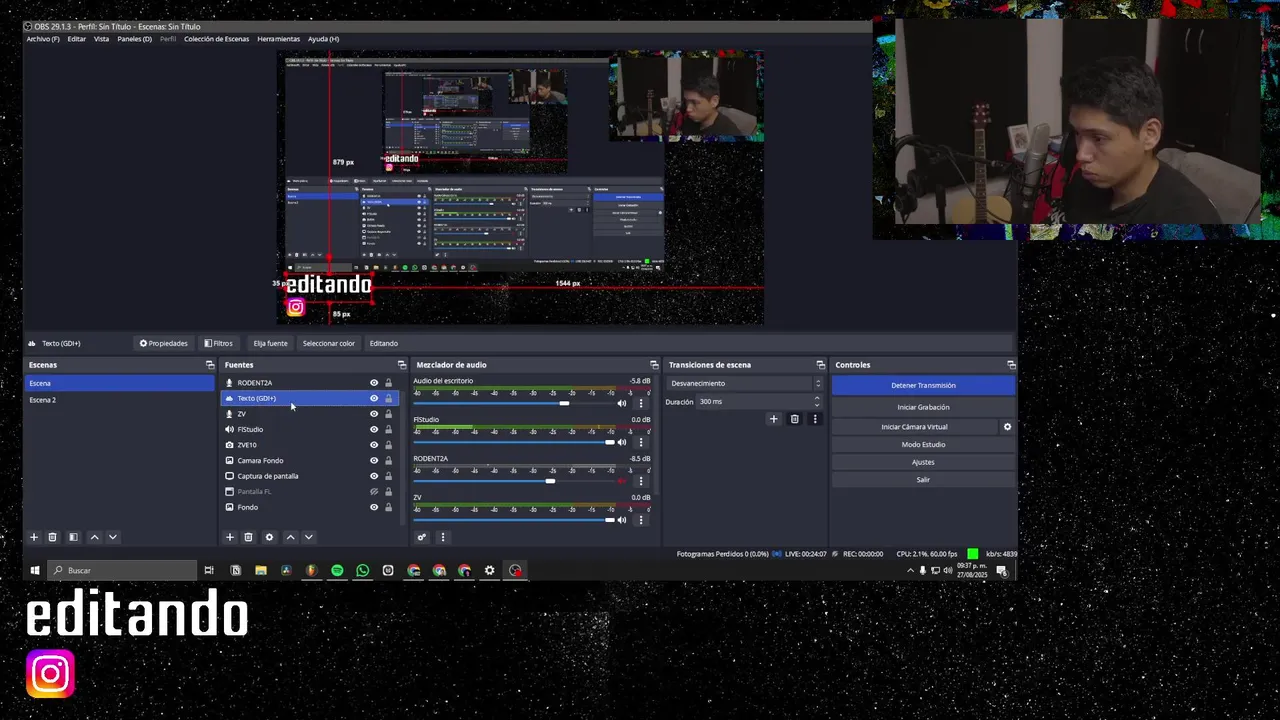Mute Audio del escritorio speaker icon
This screenshot has height=720, width=1280.
tap(621, 403)
